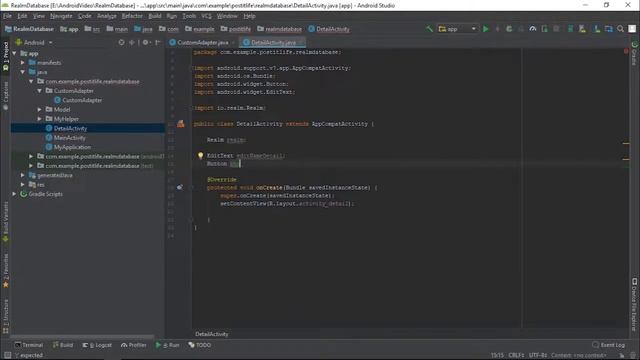
Task: Click the DetailActivity breadcrumb below the editor
Action: pos(211,334)
